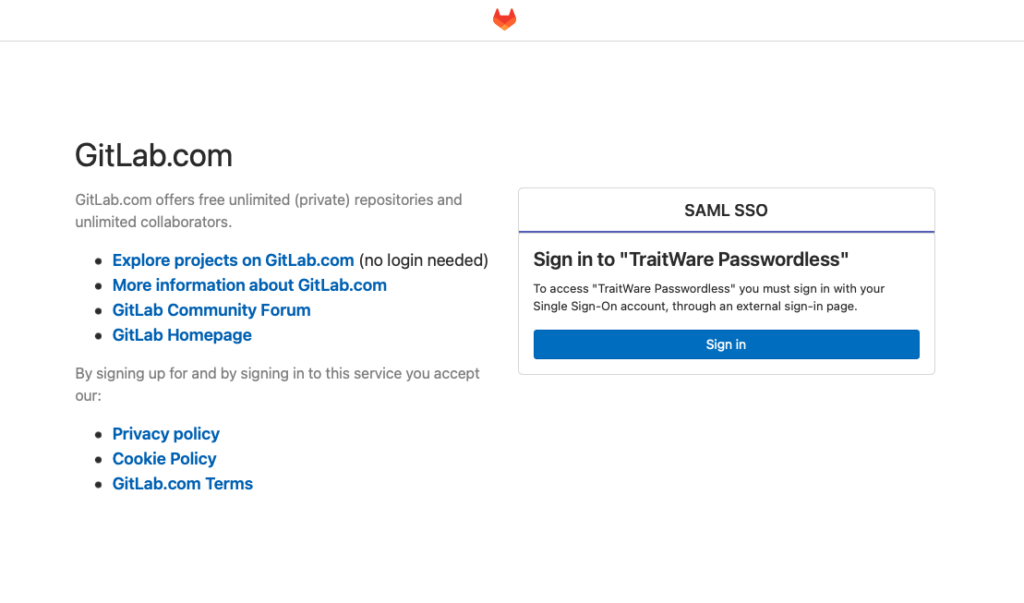Viewport: 1024px width, 603px height.
Task: Click the bullet before Privacy policy
Action: tap(99, 434)
